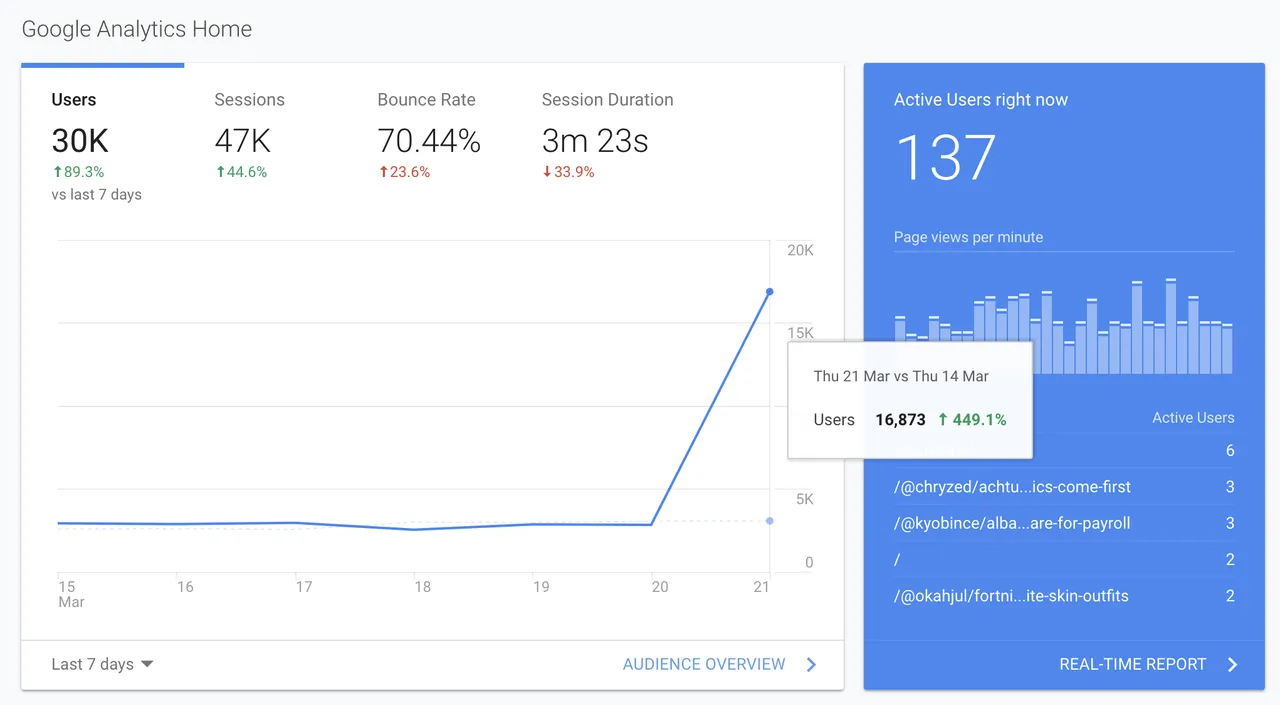
Task: Click the 21 Mar data point on chart
Action: coord(769,291)
